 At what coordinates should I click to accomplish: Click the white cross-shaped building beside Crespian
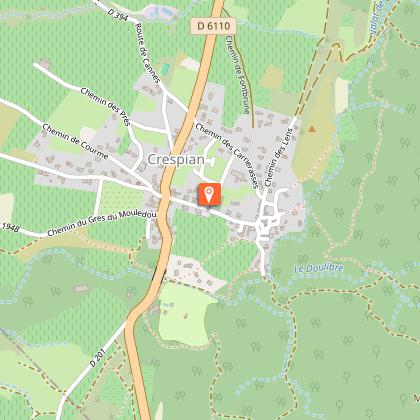[x=211, y=162]
